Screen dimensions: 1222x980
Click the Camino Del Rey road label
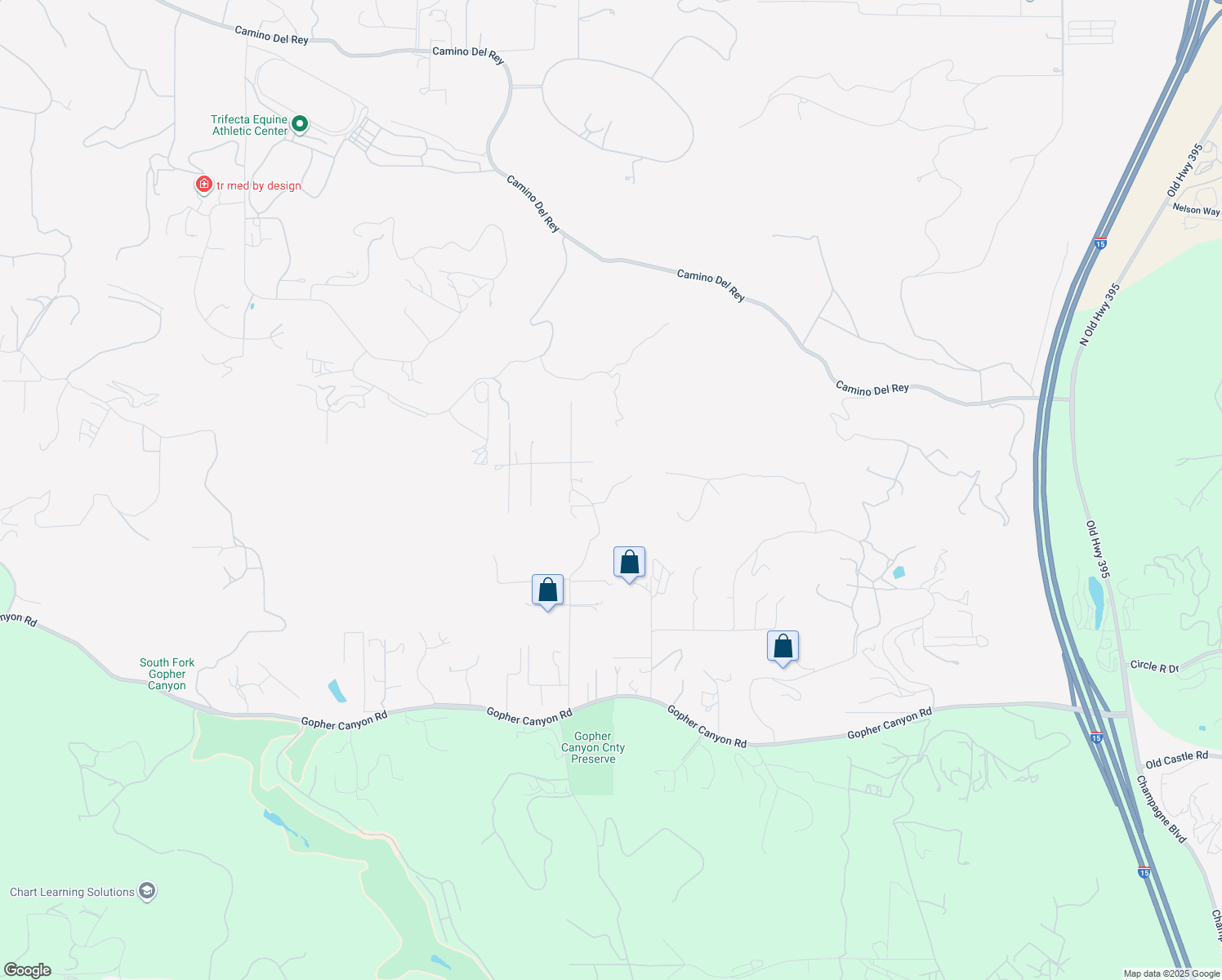click(709, 284)
